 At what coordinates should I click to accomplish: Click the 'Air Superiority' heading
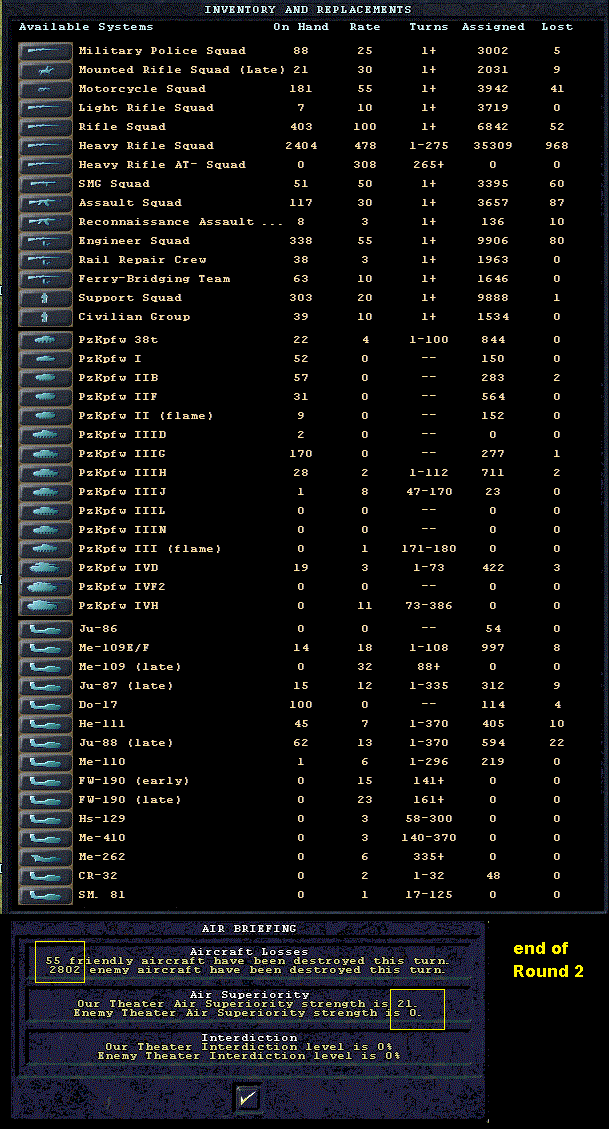pyautogui.click(x=249, y=995)
